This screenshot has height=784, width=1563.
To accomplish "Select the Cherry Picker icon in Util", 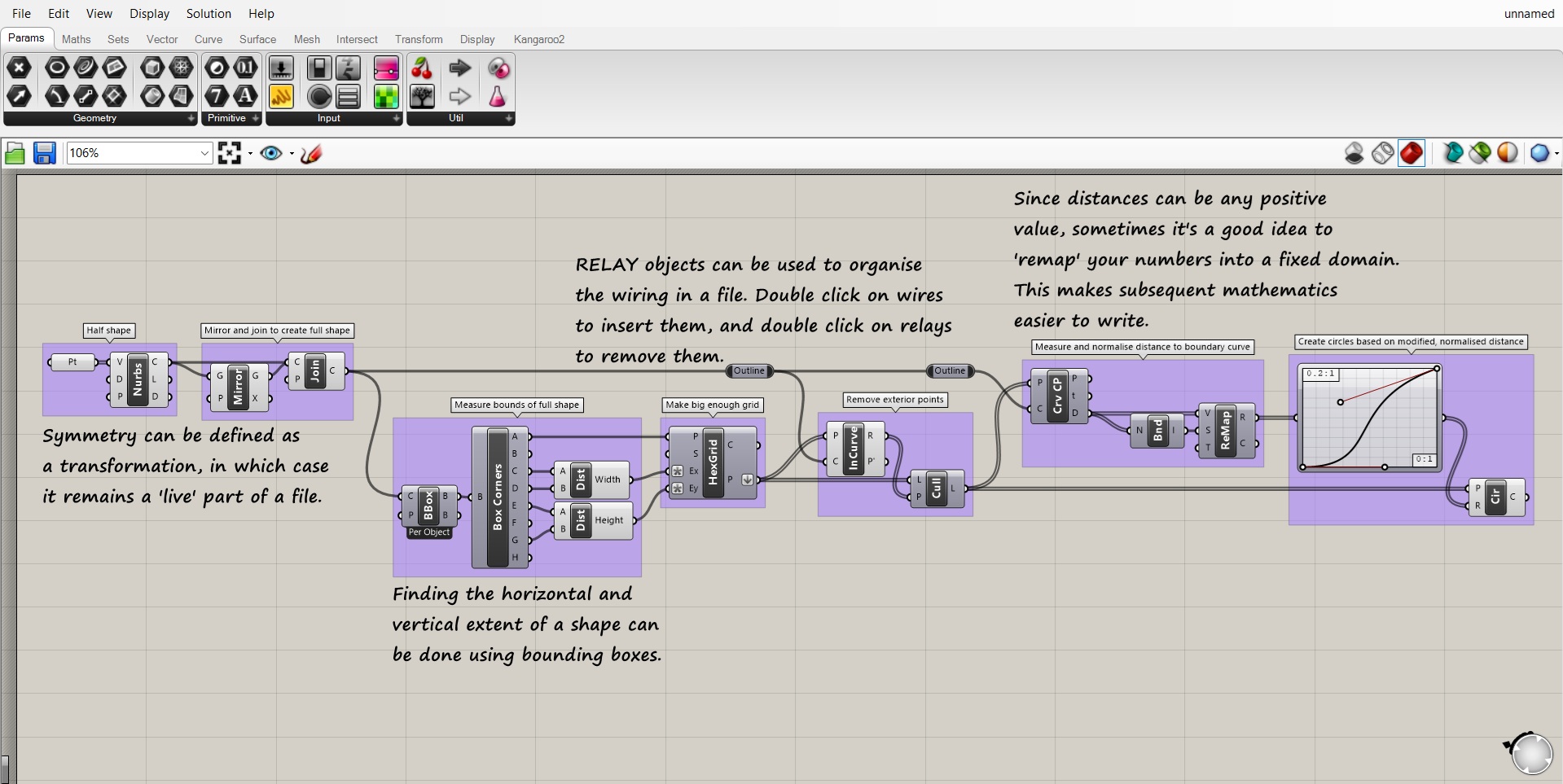I will (421, 68).
